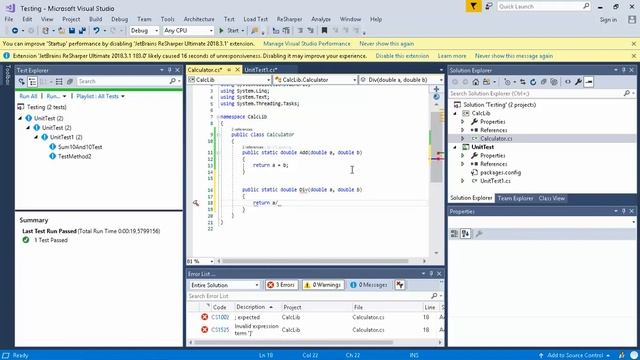Click the Toolbox sidebar tab

(x=7, y=75)
